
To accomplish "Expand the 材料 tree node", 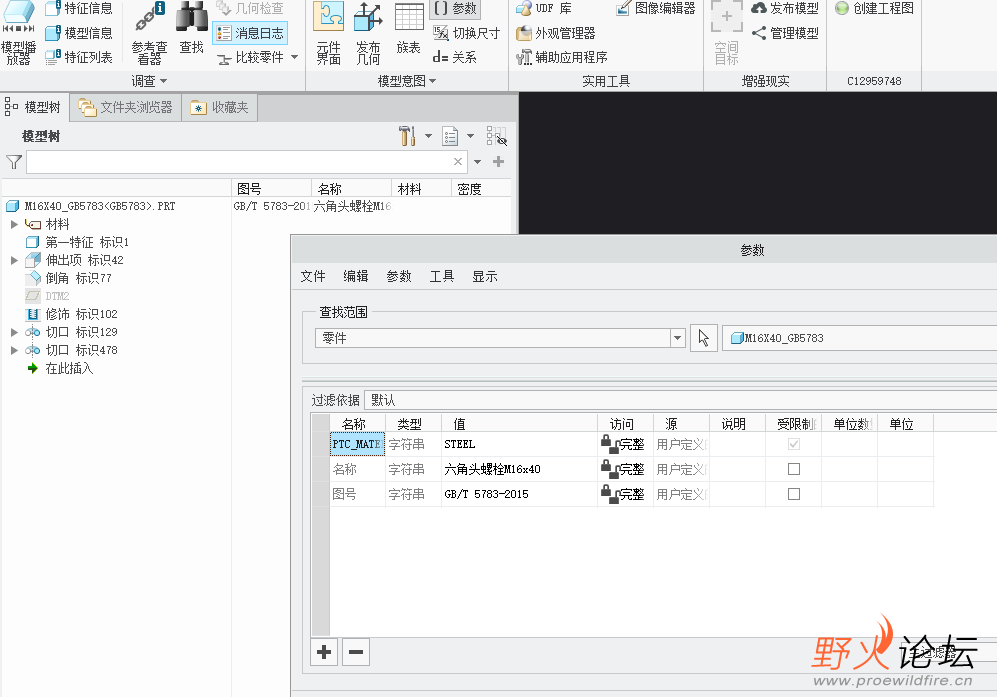I will pyautogui.click(x=14, y=224).
